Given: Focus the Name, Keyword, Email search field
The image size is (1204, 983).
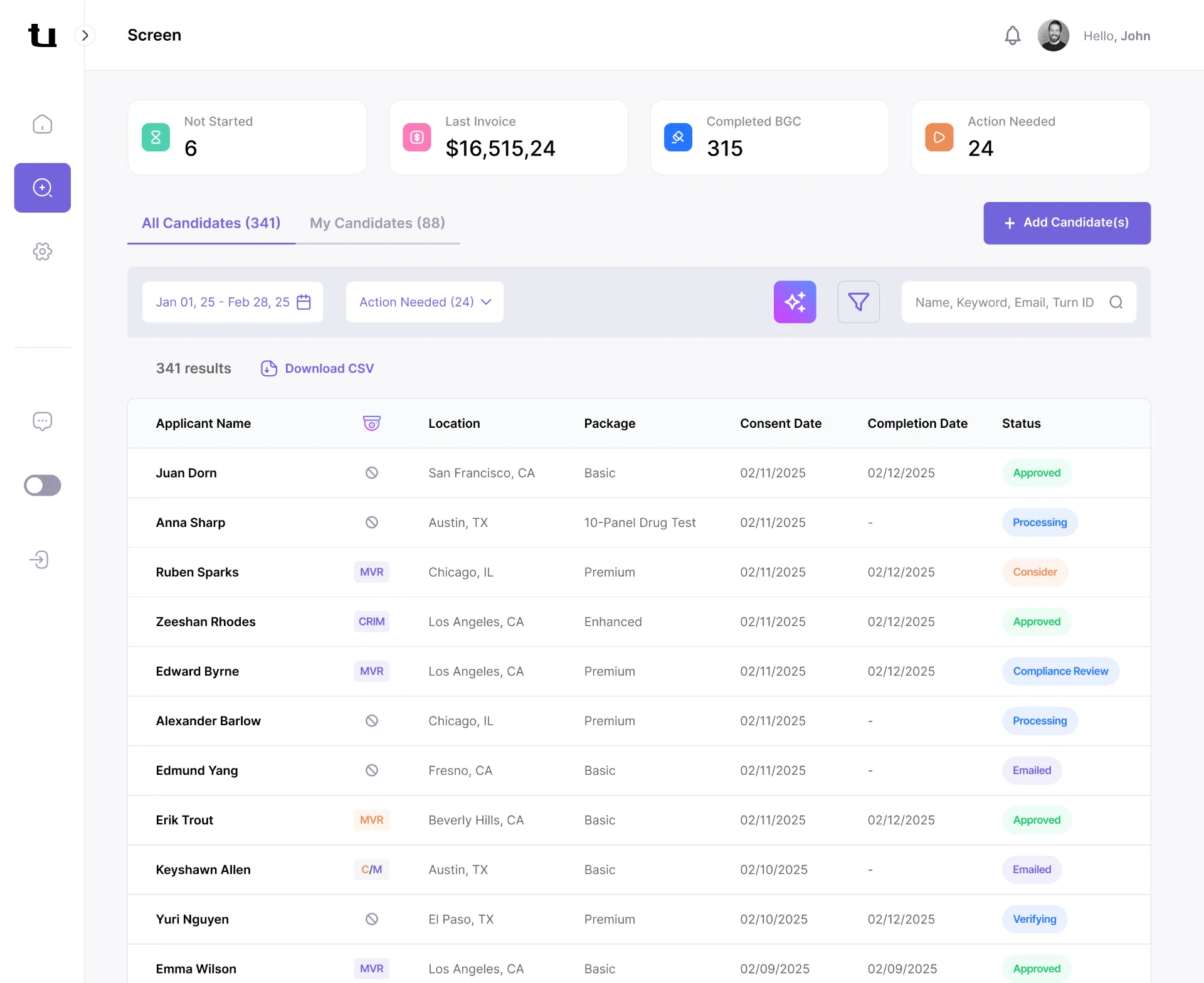Looking at the screenshot, I should pyautogui.click(x=1018, y=302).
